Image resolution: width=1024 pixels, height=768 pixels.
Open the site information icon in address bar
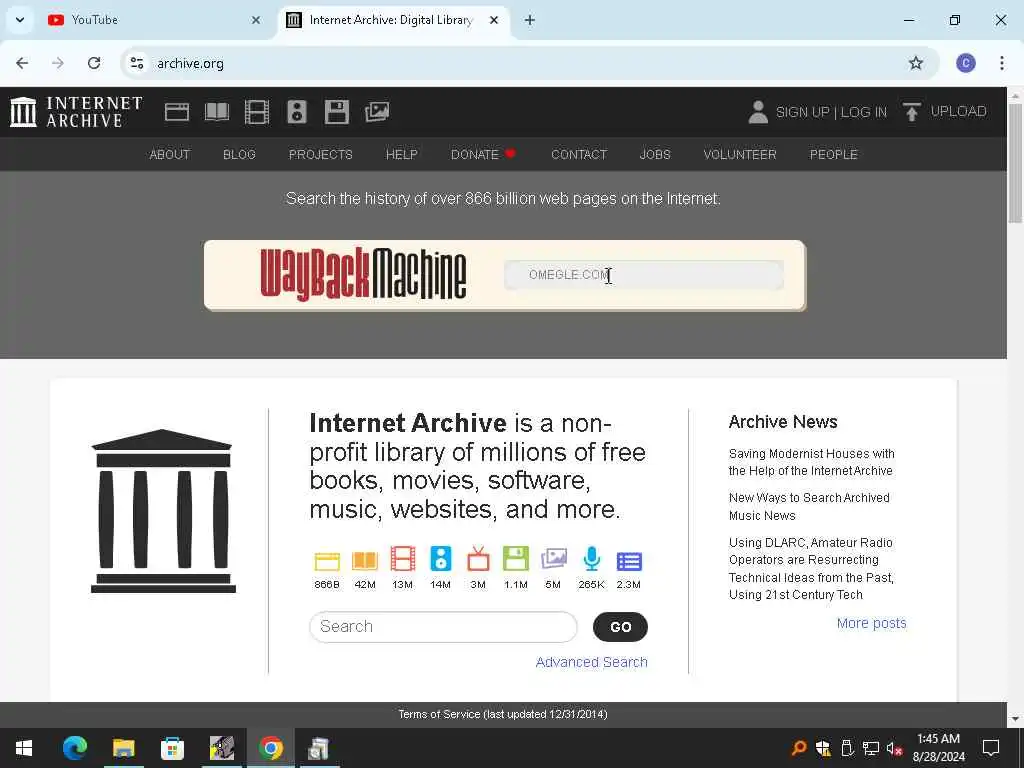[x=136, y=63]
